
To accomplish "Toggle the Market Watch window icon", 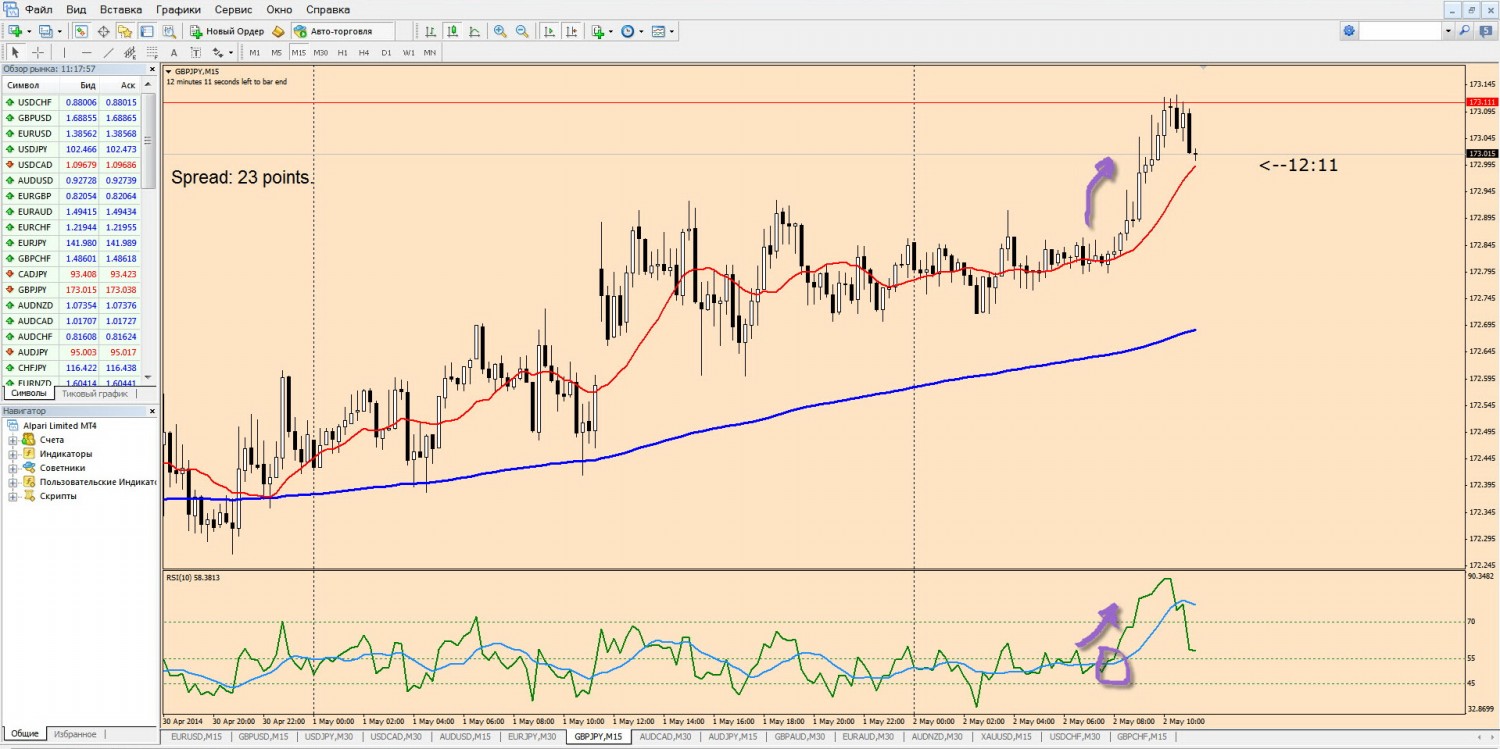I will tap(81, 31).
